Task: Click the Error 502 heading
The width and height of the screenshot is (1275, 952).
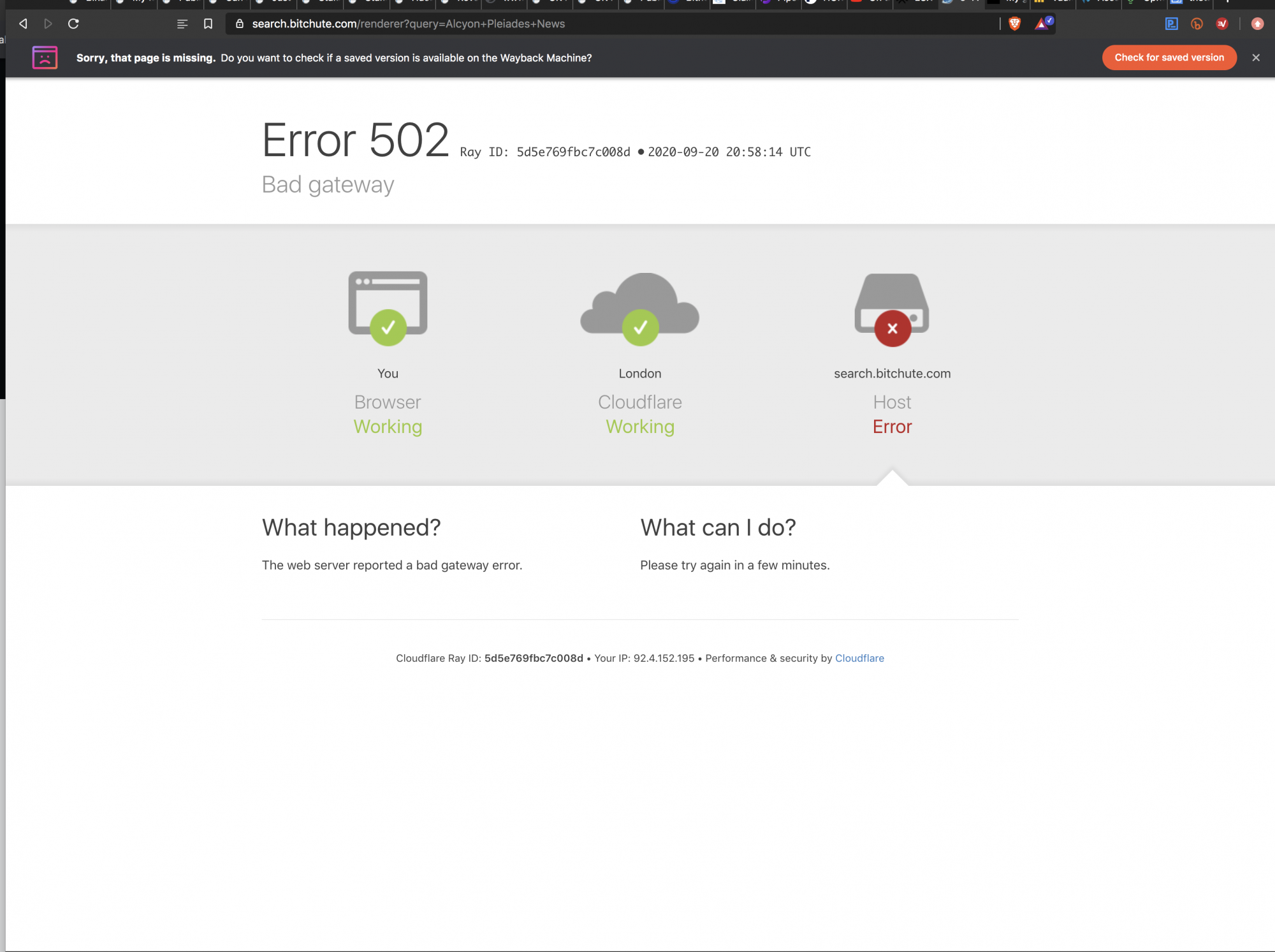Action: [356, 140]
